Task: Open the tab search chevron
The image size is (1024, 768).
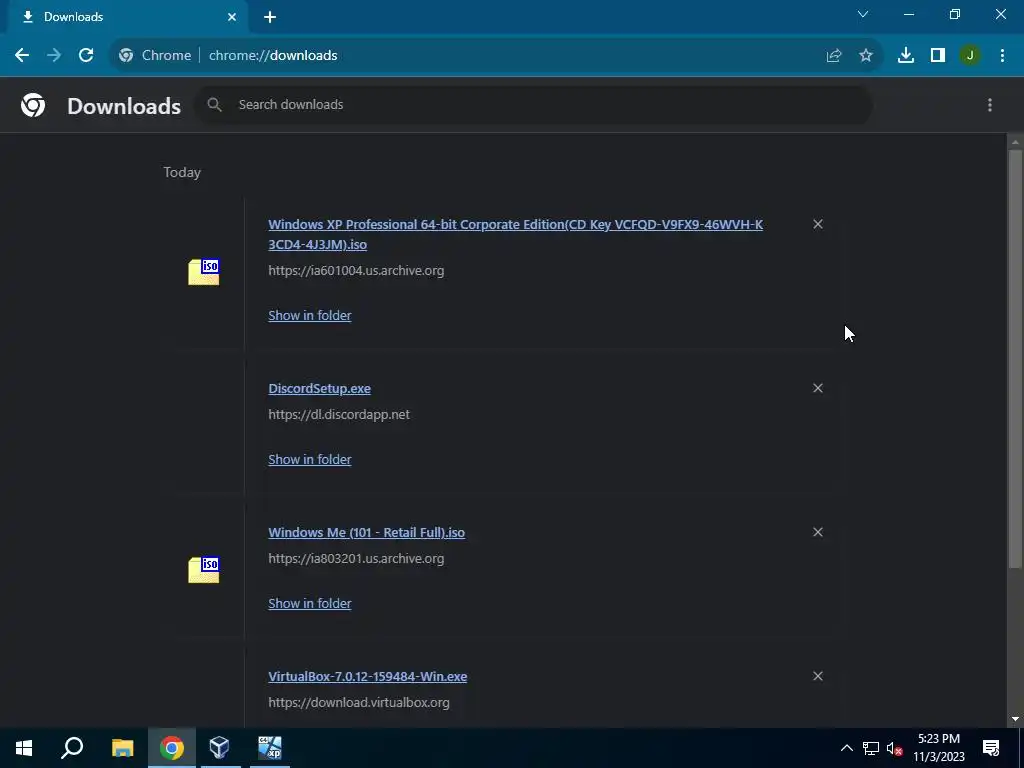Action: tap(863, 14)
